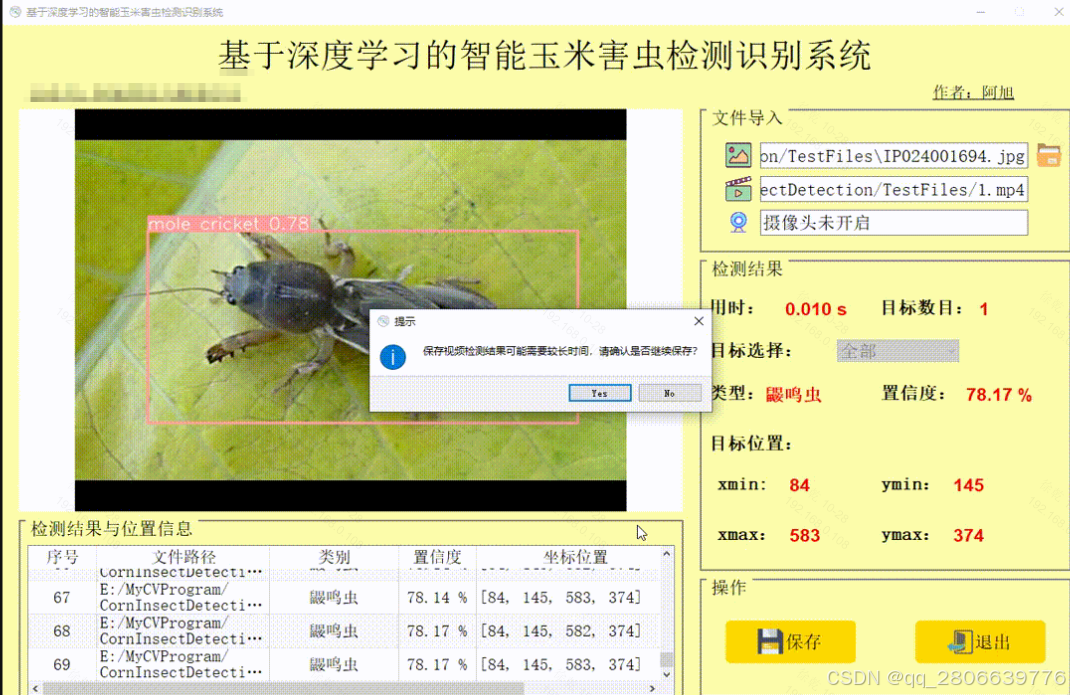Click the webcam icon to start the camera
Image resolution: width=1070 pixels, height=695 pixels.
[x=737, y=222]
